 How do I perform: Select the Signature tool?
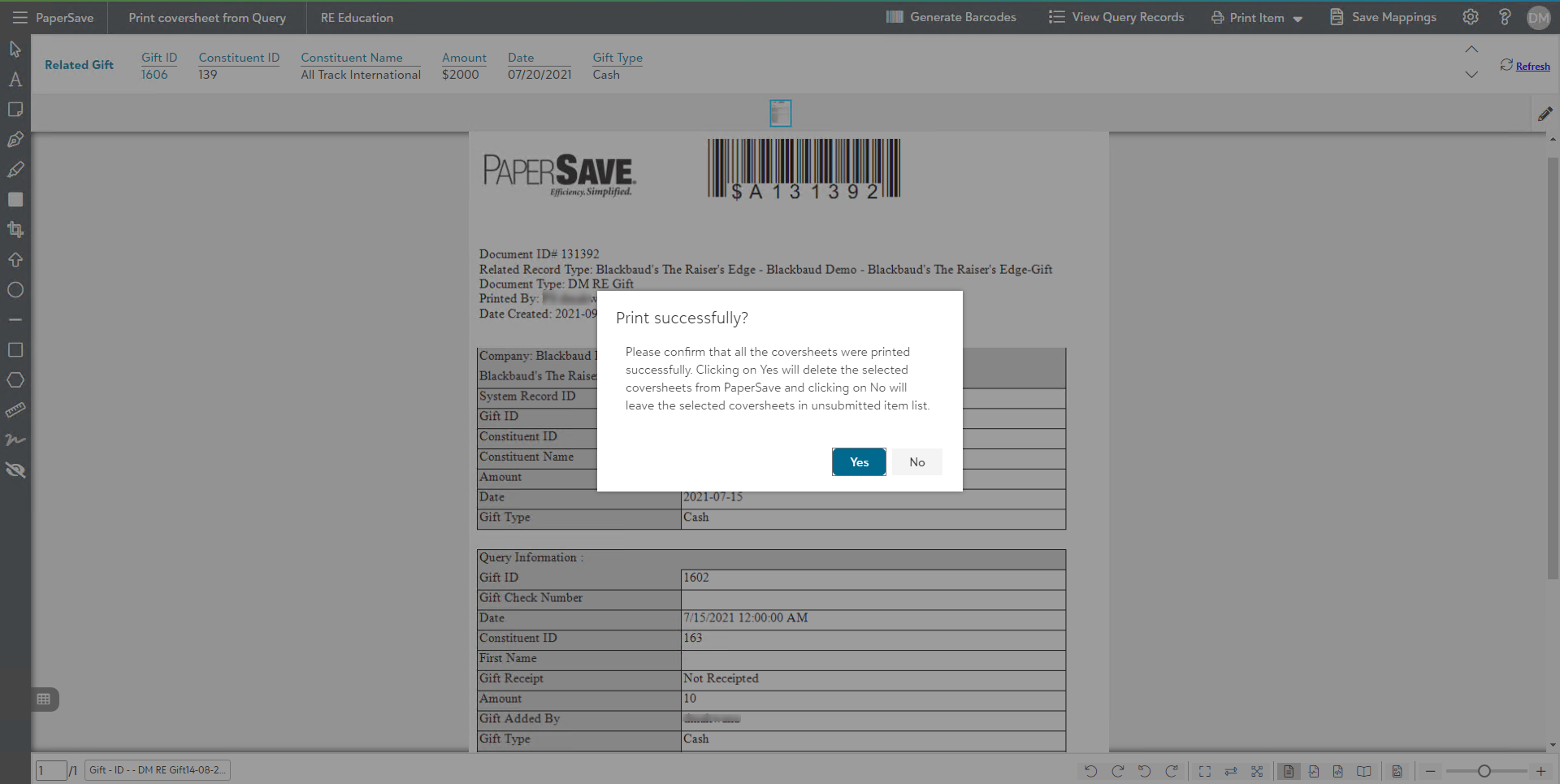[15, 440]
